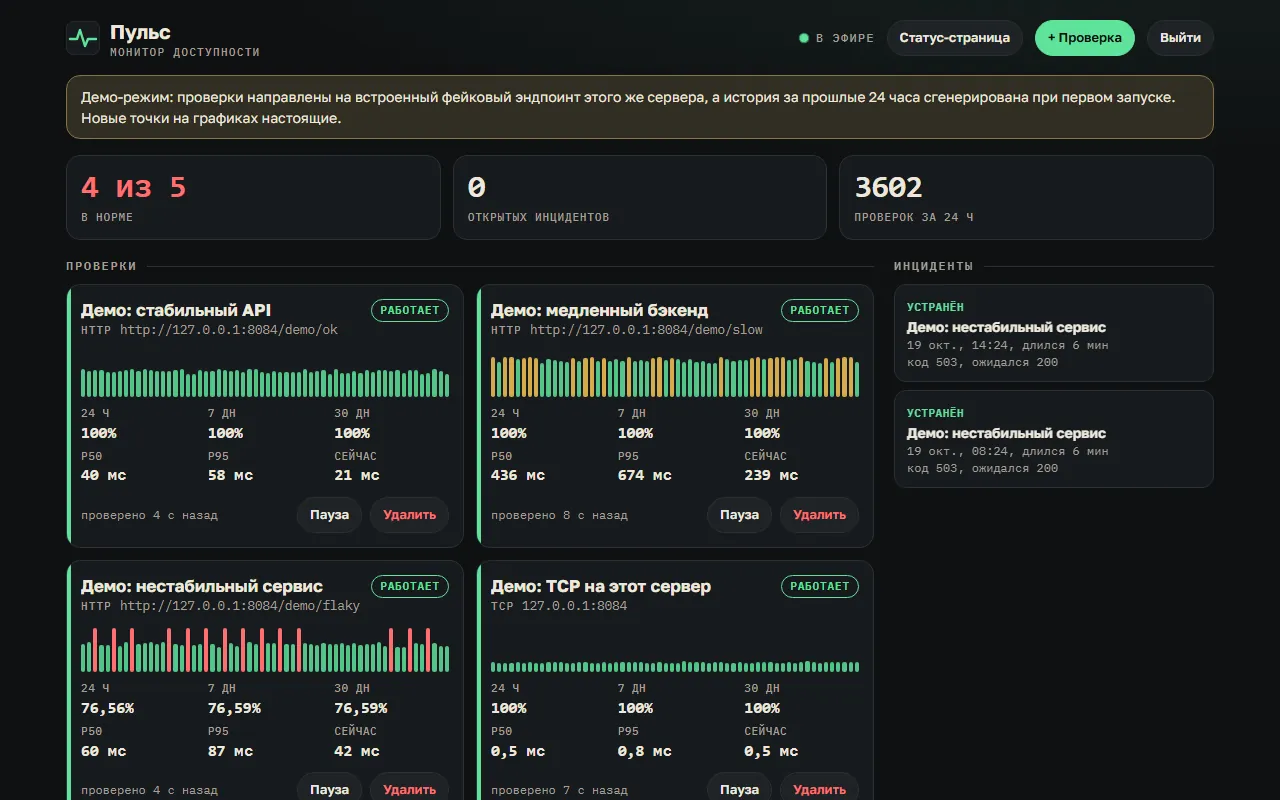The width and height of the screenshot is (1280, 800).
Task: Open the Статус-страница page
Action: pyautogui.click(x=954, y=38)
